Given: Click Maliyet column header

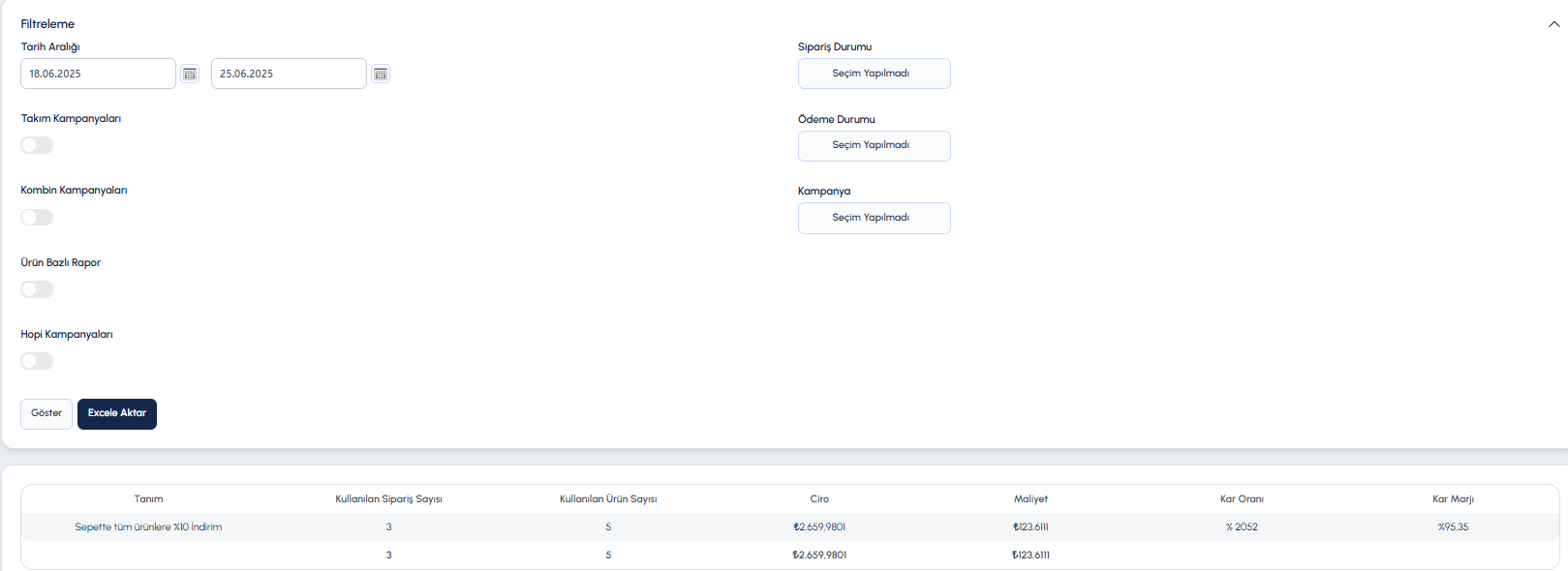Looking at the screenshot, I should [x=1030, y=499].
